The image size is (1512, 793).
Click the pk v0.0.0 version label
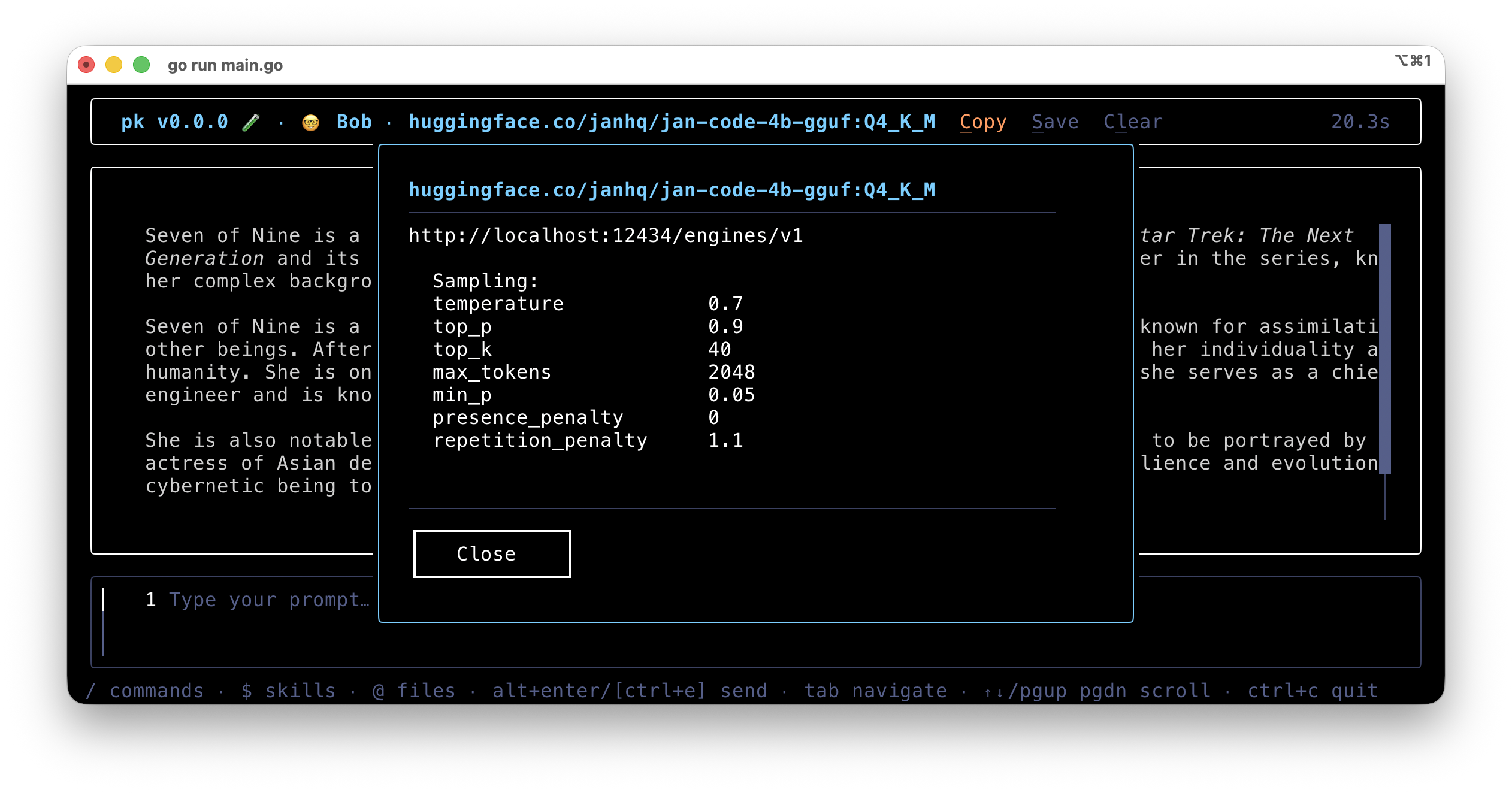pos(174,122)
